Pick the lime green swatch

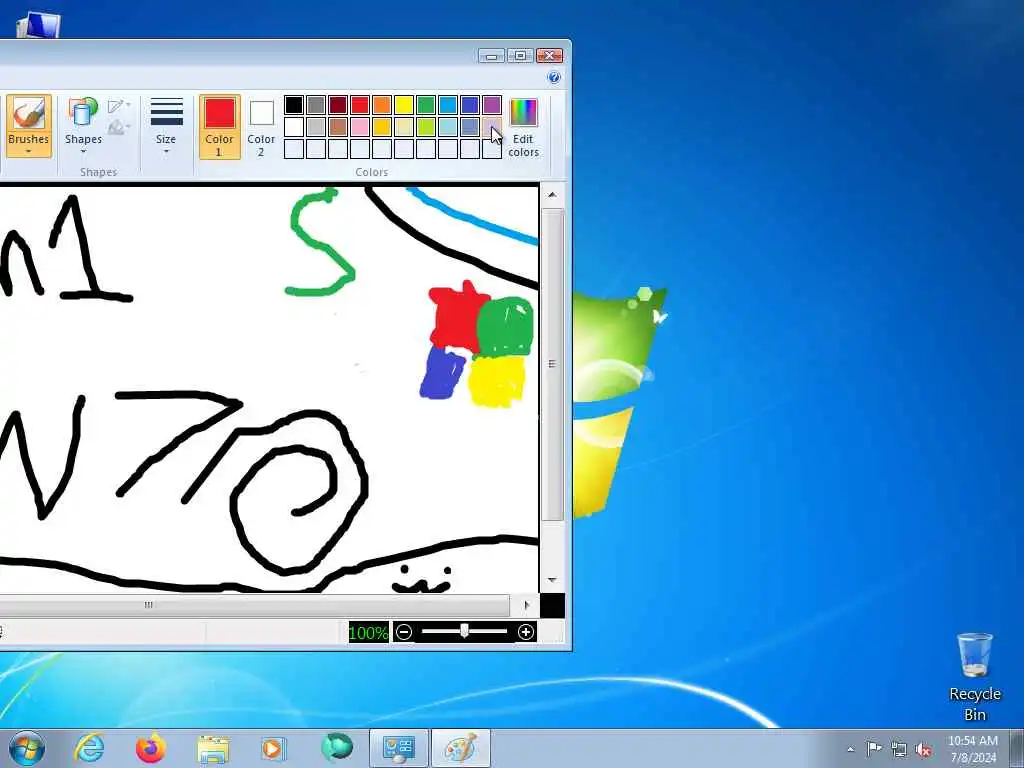426,127
